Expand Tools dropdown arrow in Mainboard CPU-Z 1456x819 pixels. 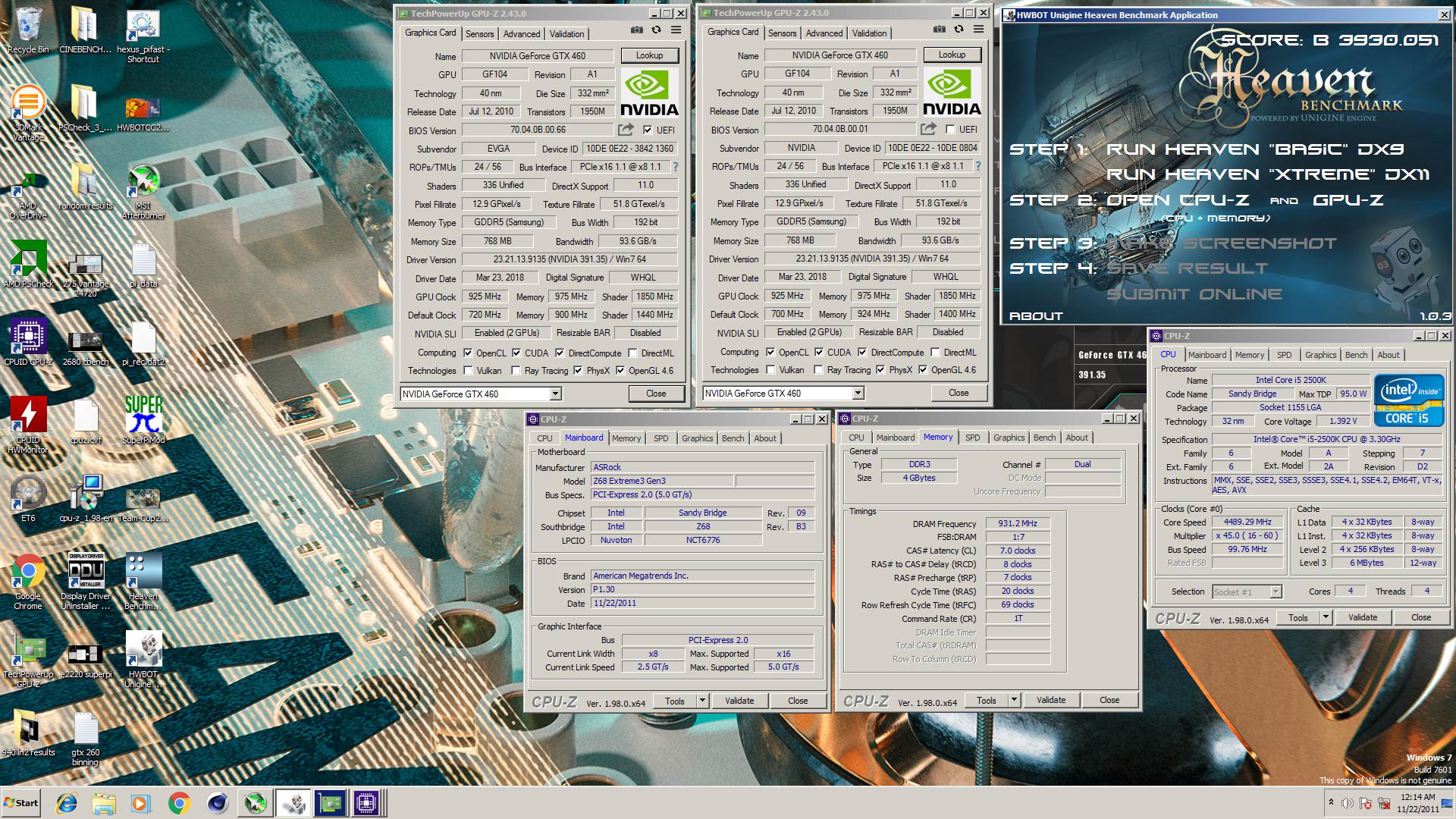coord(703,701)
